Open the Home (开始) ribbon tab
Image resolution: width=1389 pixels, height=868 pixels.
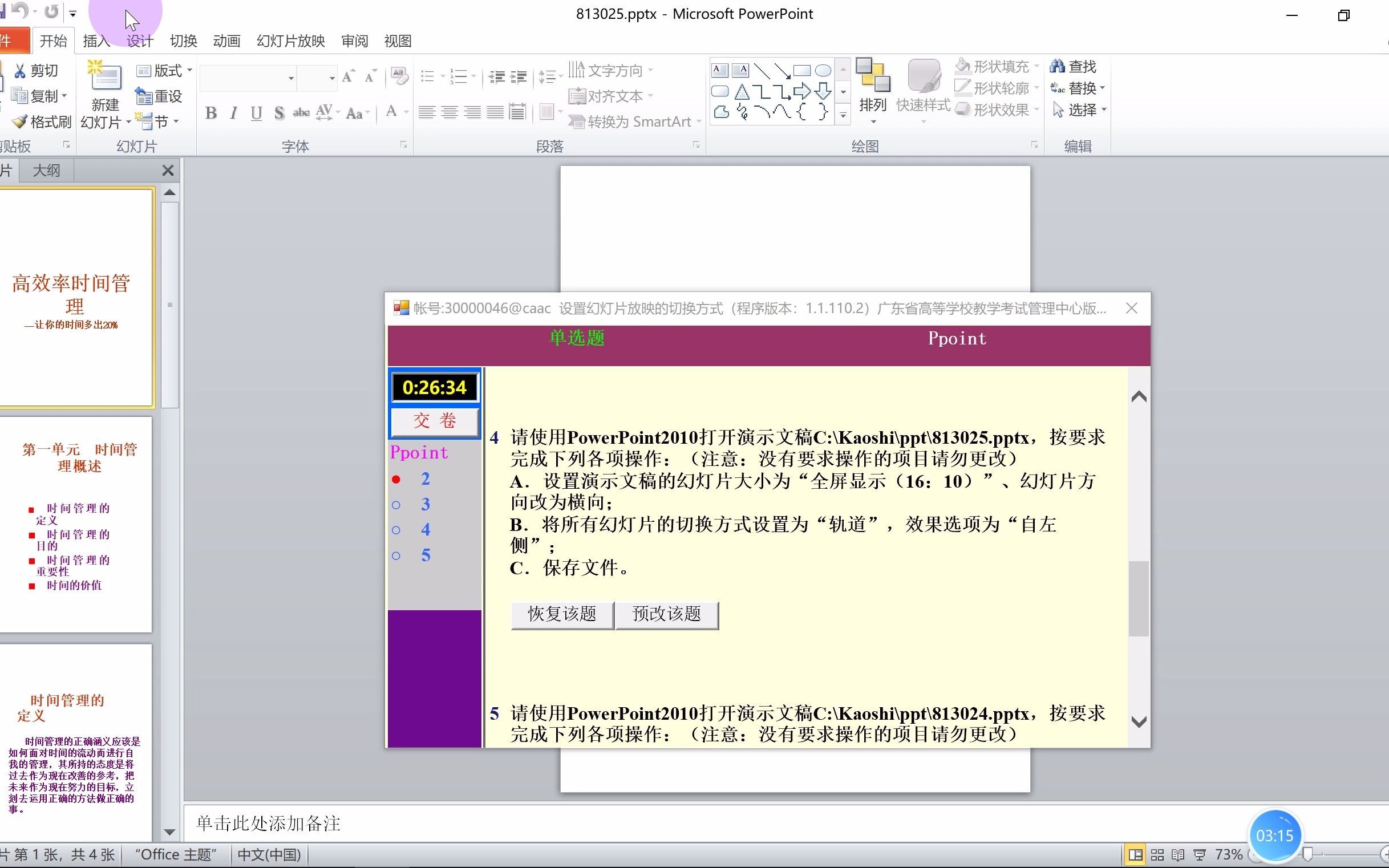[x=54, y=40]
